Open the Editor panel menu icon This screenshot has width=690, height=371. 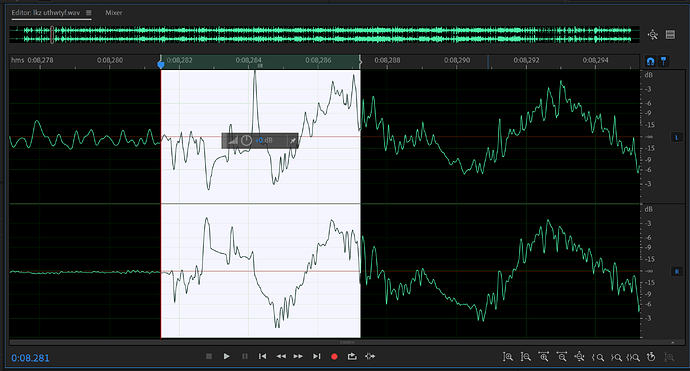89,13
